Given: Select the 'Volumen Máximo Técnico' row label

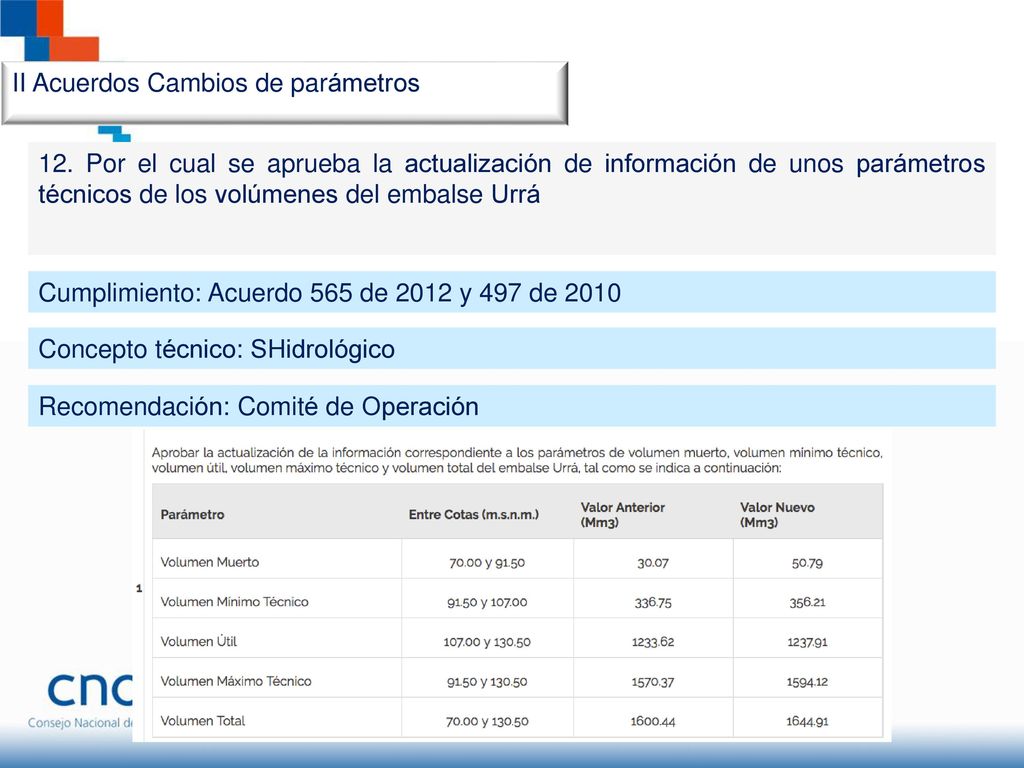Looking at the screenshot, I should coord(236,681).
